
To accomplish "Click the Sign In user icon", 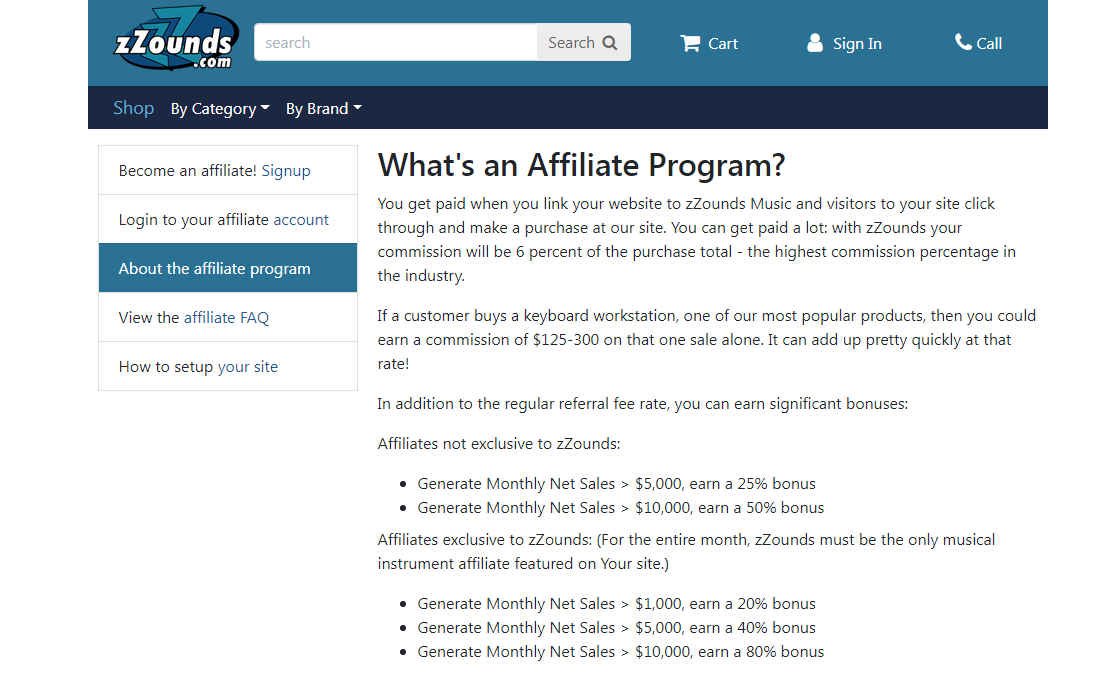I will (x=815, y=43).
